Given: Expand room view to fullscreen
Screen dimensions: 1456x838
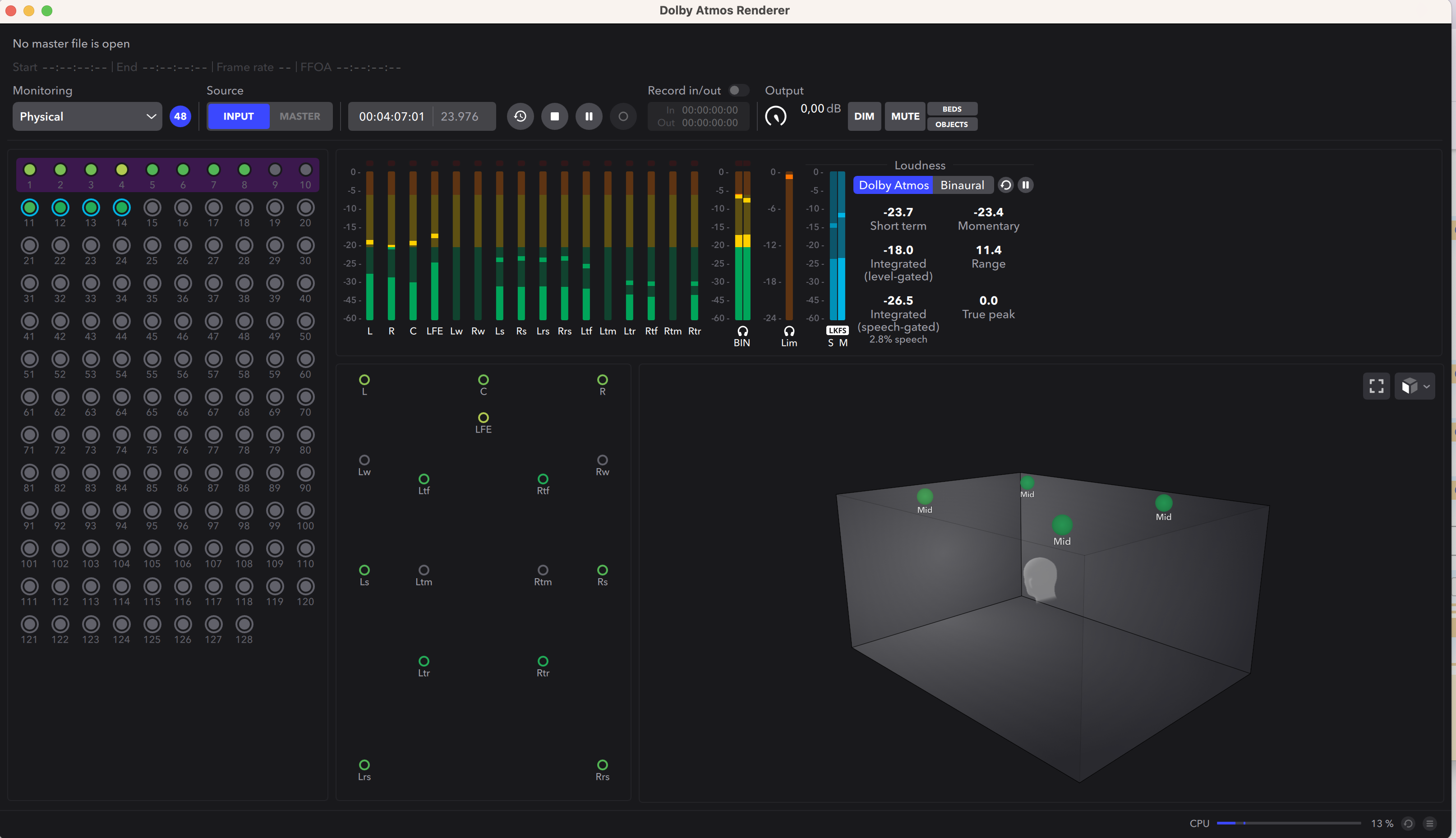Looking at the screenshot, I should (1376, 386).
